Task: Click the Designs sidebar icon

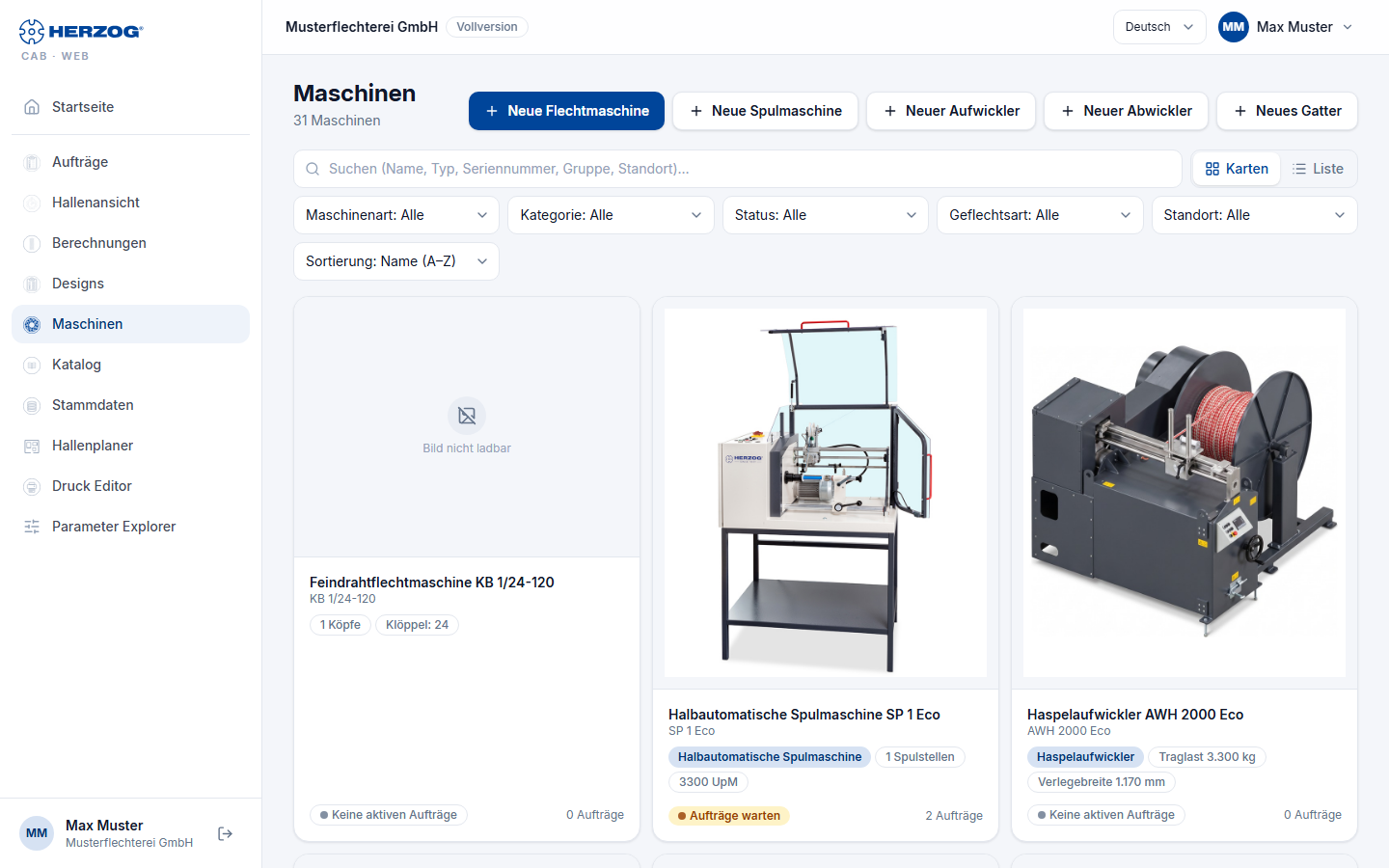Action: coord(32,284)
